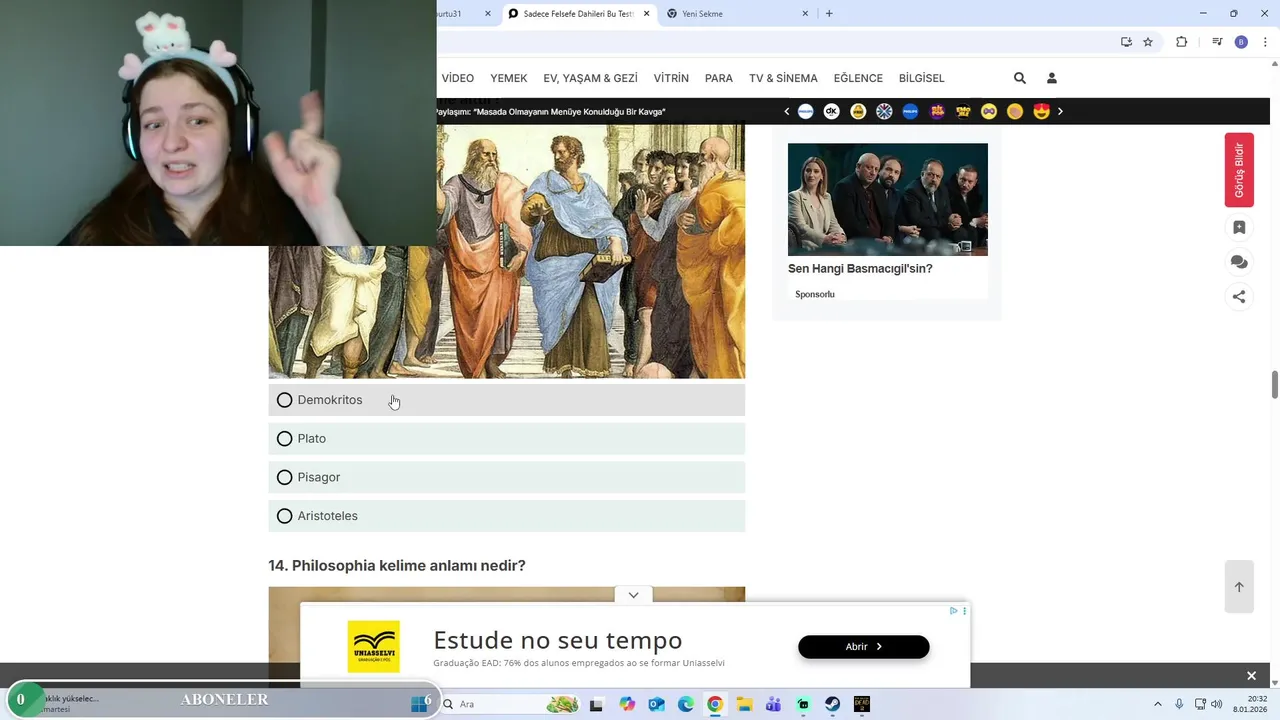
Task: Open Task View on the taskbar
Action: coord(597,704)
